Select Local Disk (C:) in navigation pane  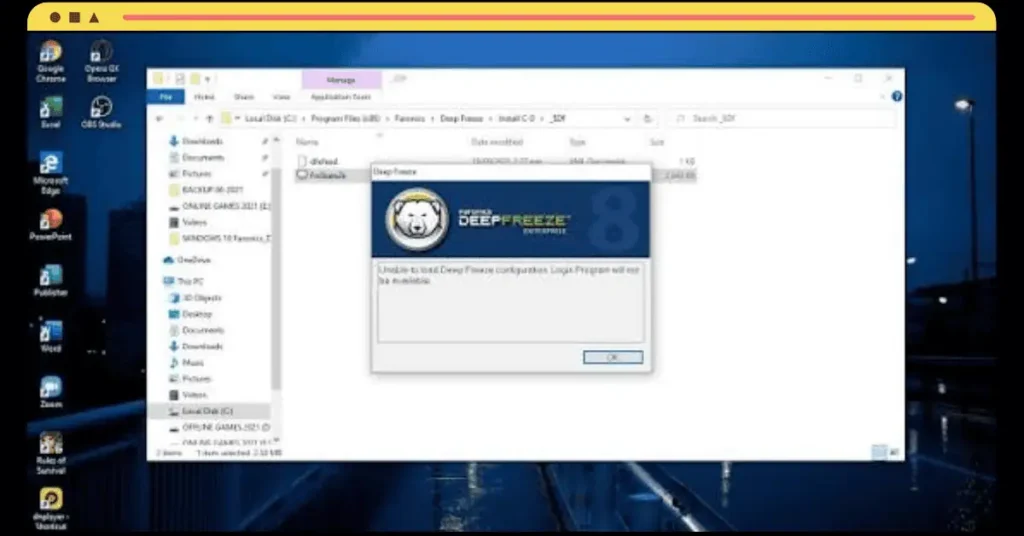click(207, 411)
